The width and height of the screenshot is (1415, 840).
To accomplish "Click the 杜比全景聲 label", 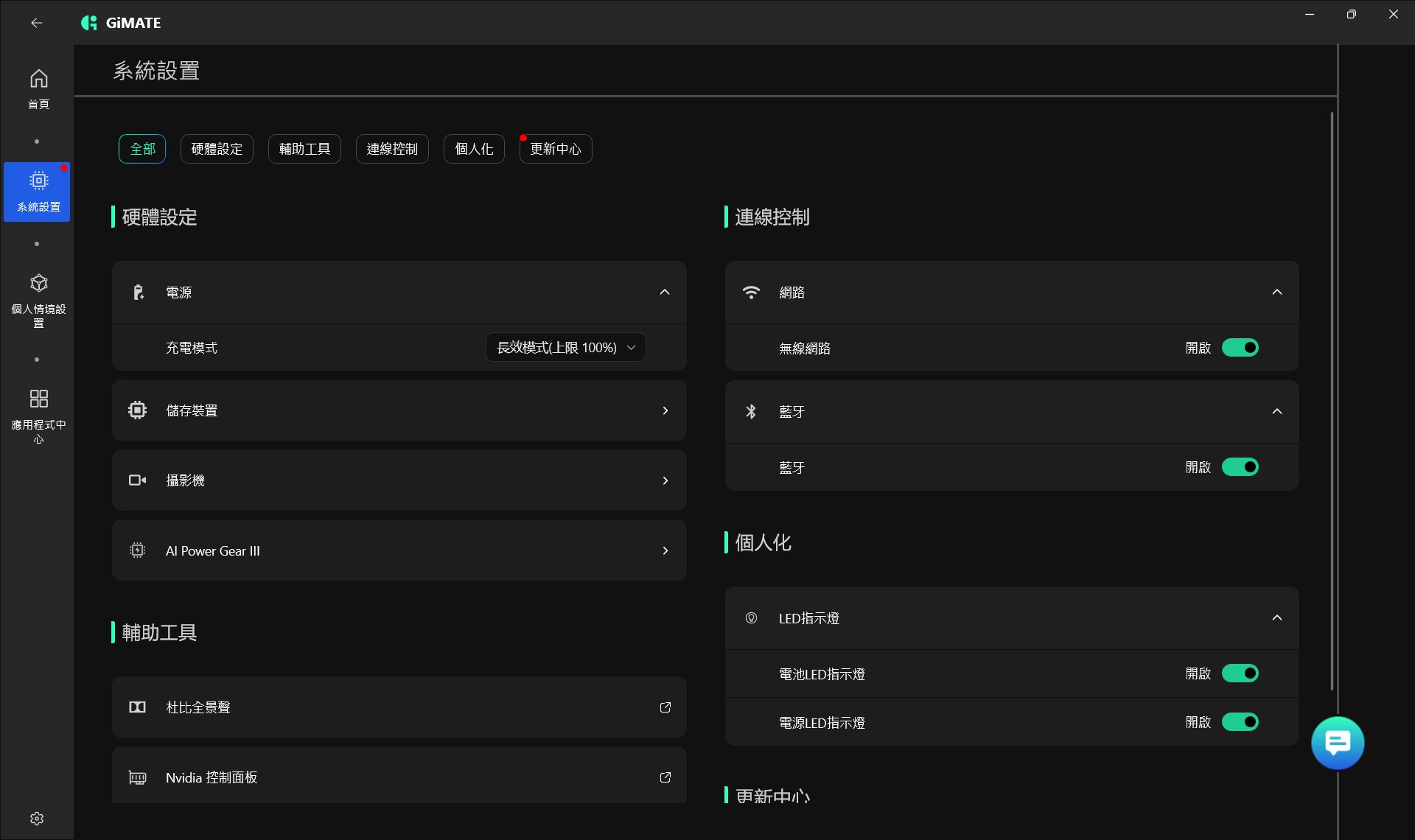I will [198, 707].
